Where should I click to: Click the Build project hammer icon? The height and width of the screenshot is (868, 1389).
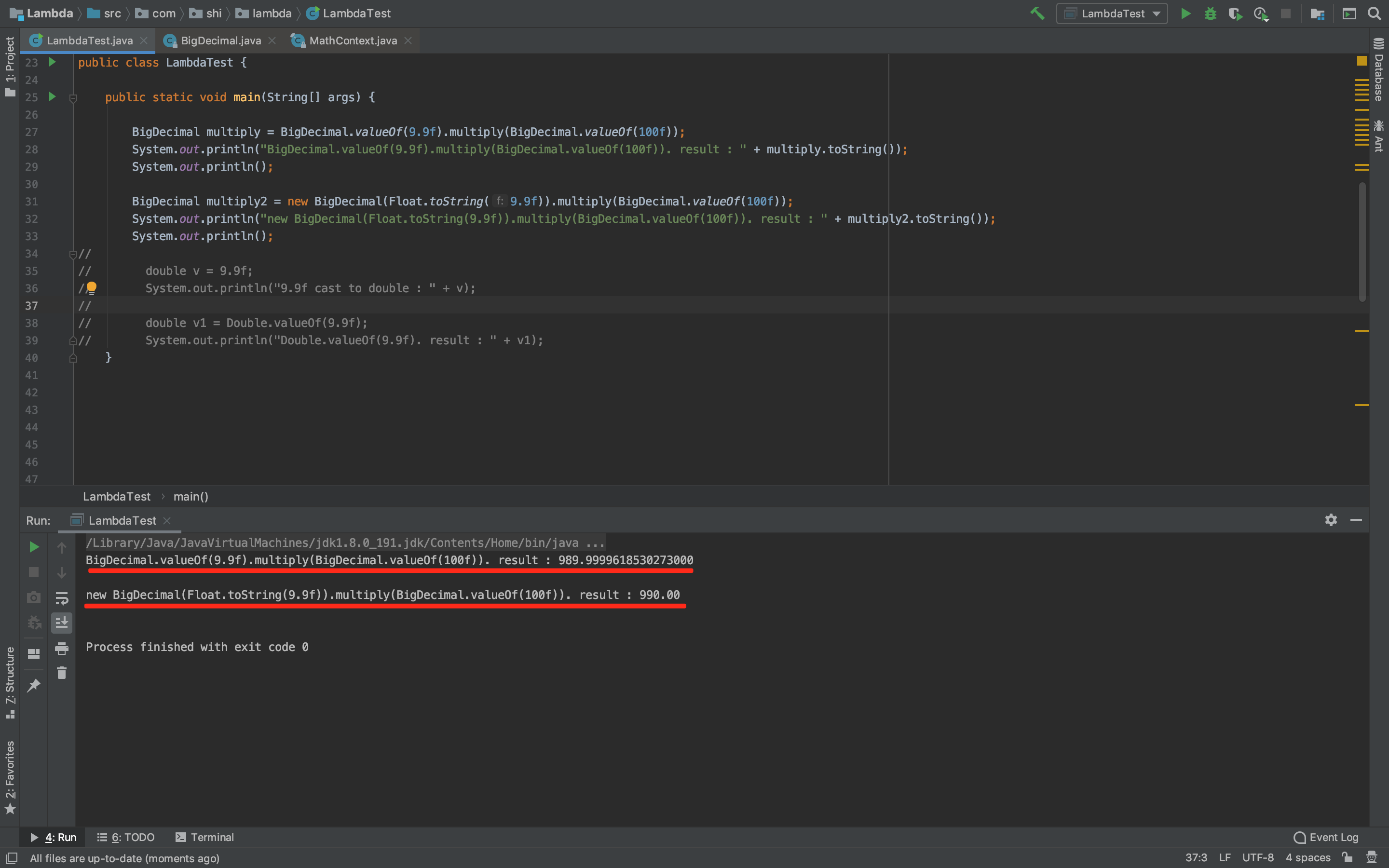pos(1037,14)
